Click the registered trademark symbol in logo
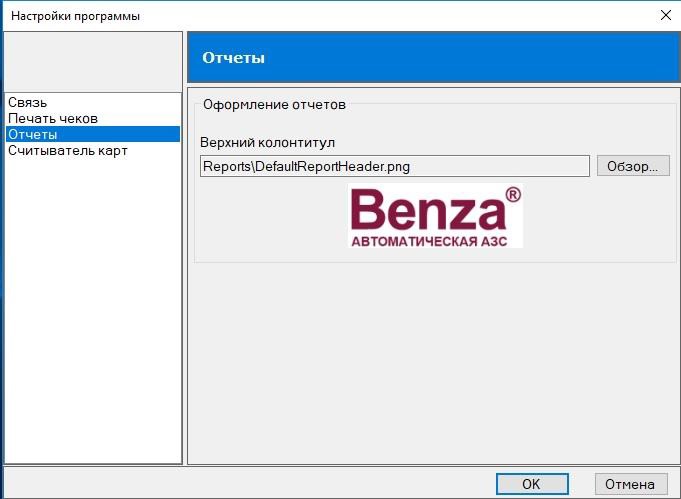This screenshot has height=499, width=681. [x=513, y=195]
